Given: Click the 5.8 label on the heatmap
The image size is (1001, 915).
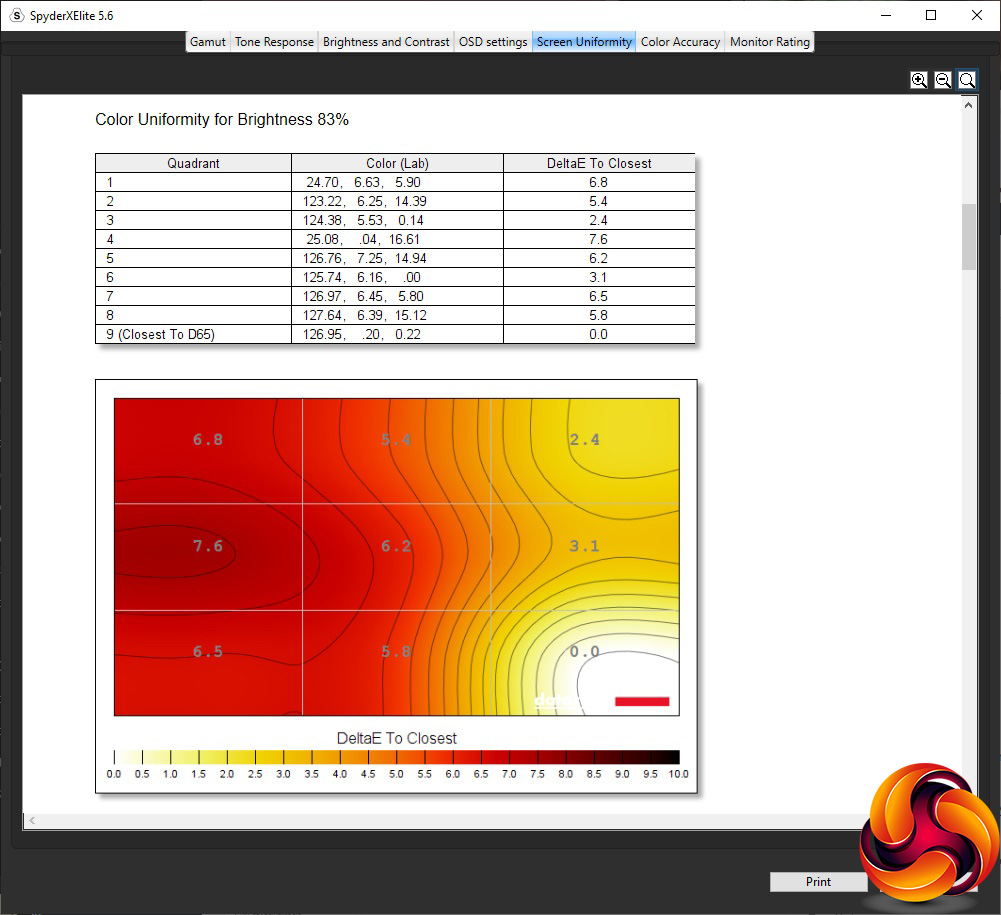Looking at the screenshot, I should click(x=396, y=652).
